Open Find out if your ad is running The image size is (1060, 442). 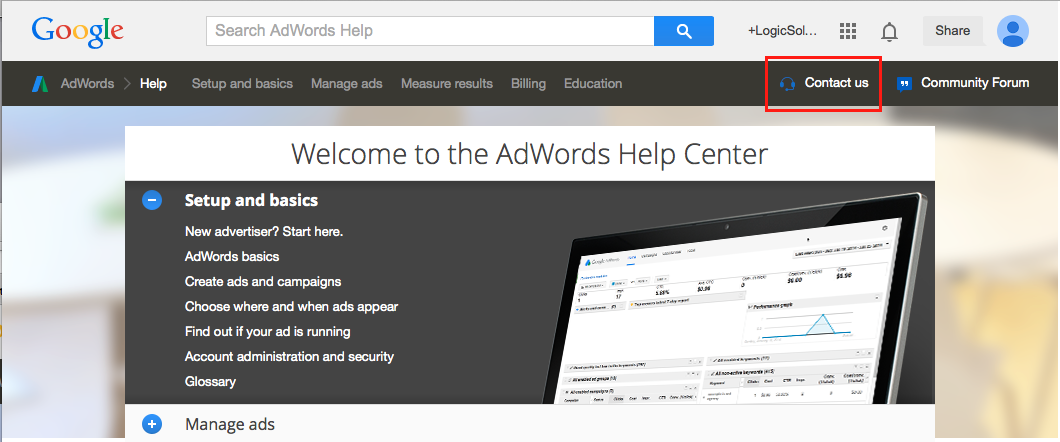(268, 332)
